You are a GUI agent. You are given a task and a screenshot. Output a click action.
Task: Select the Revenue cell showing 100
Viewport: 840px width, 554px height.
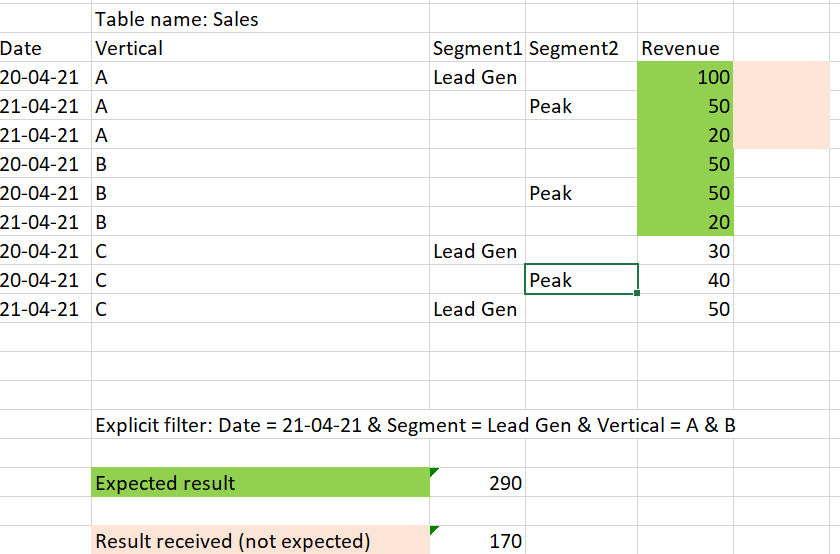click(x=685, y=77)
